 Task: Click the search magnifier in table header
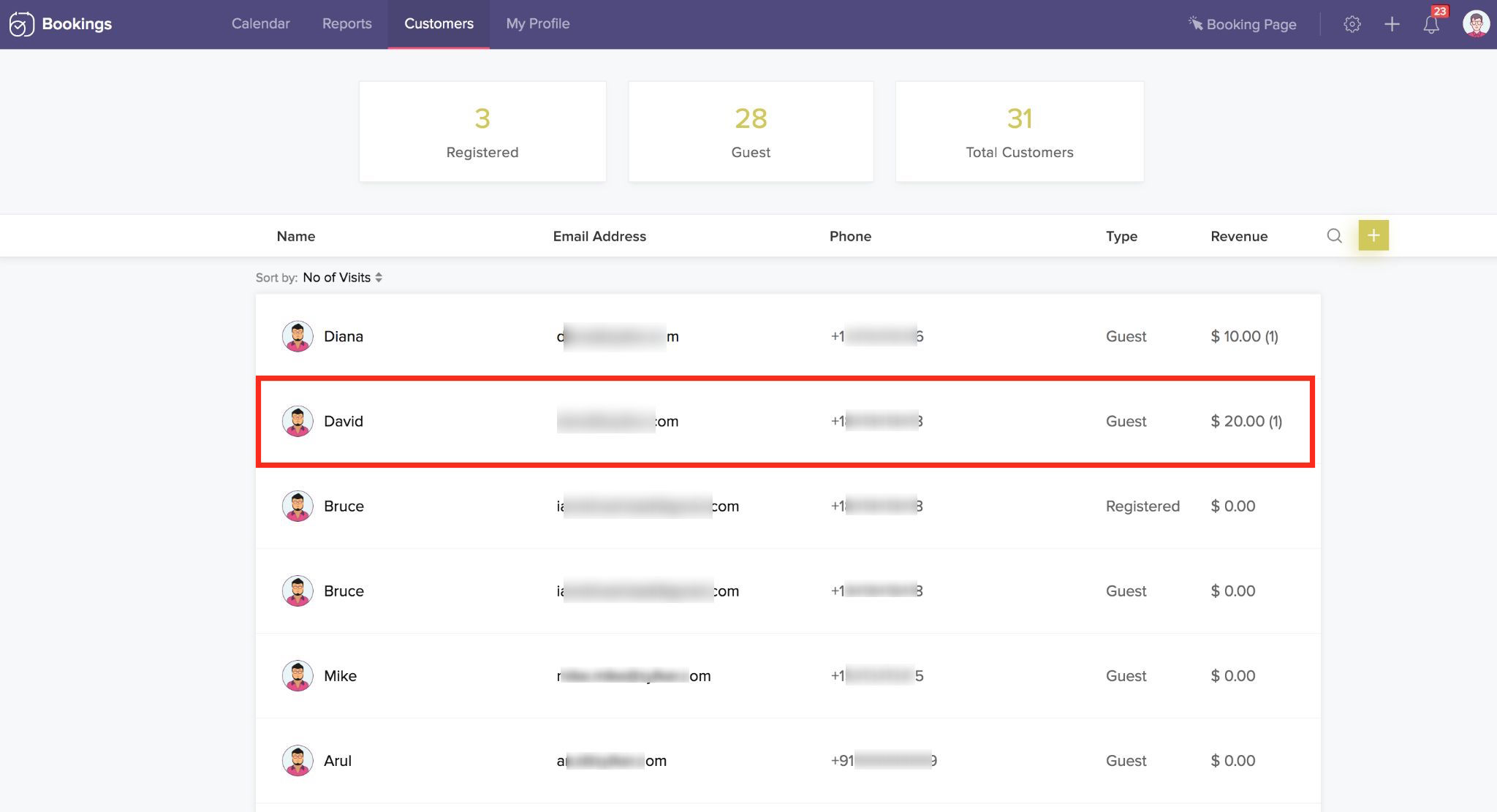coord(1334,235)
